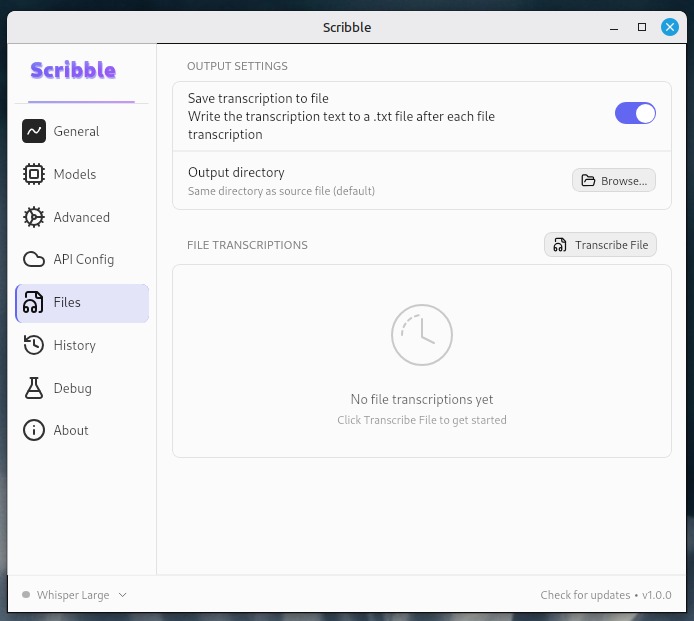Select the API Config tab

(82, 259)
